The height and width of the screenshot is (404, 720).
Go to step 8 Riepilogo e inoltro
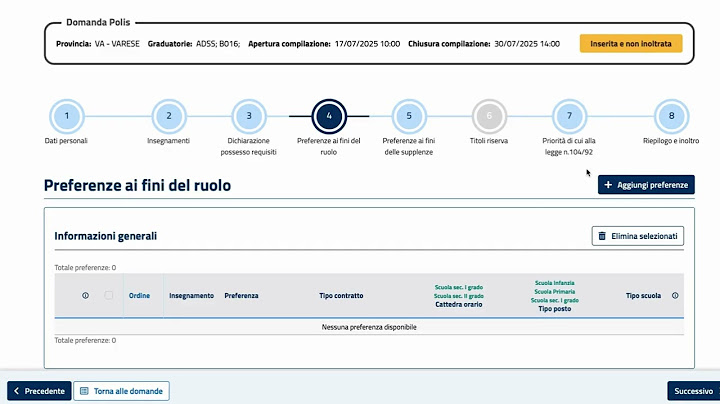[671, 116]
